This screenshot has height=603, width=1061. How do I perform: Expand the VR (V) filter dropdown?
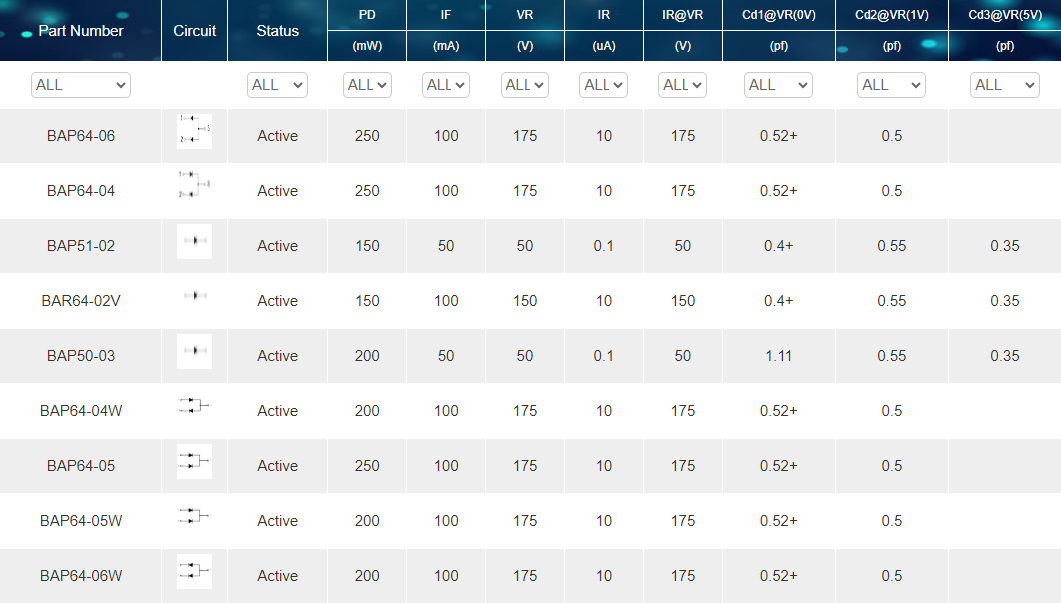click(524, 85)
